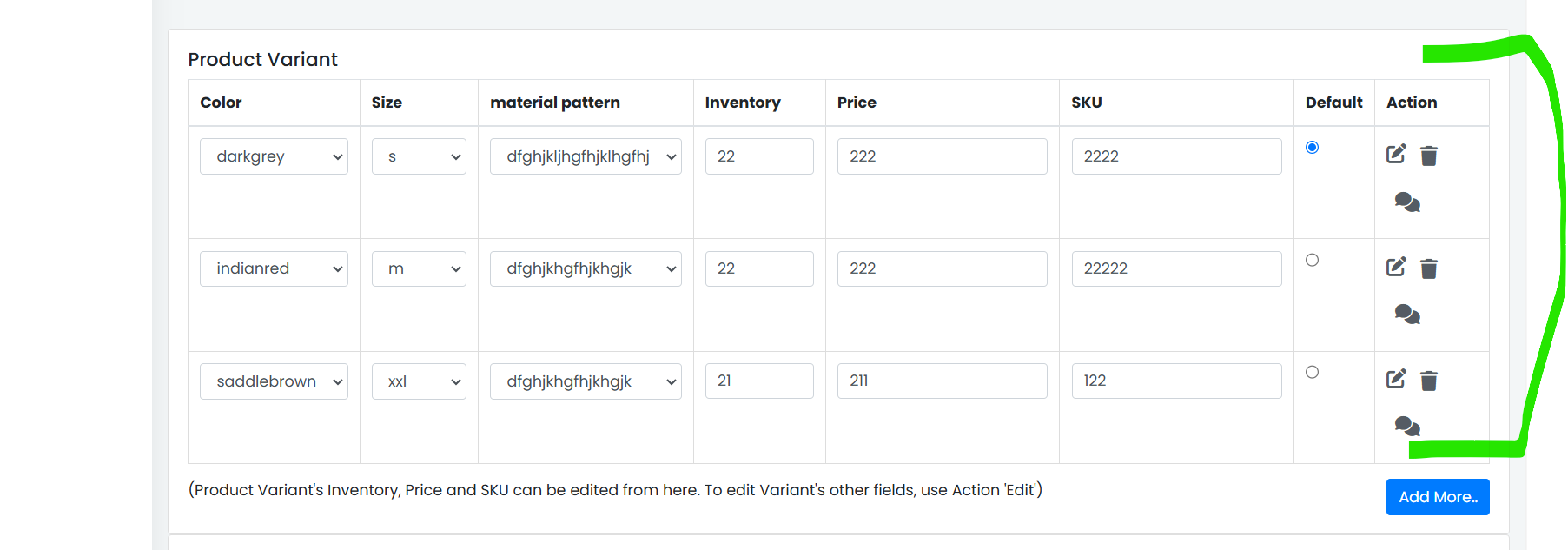Open comments for the indianred variant
Screen dimensions: 1568x550
[1407, 315]
